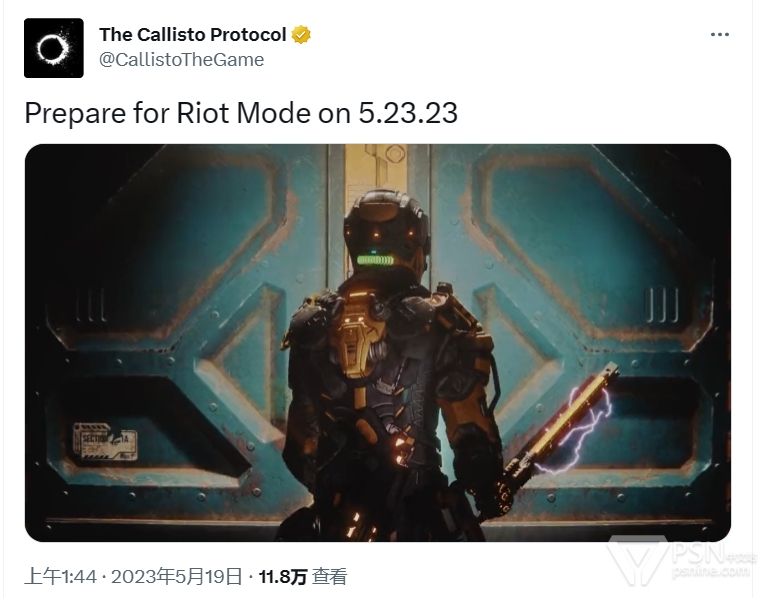Click the 查看 label beside view count

[x=330, y=576]
